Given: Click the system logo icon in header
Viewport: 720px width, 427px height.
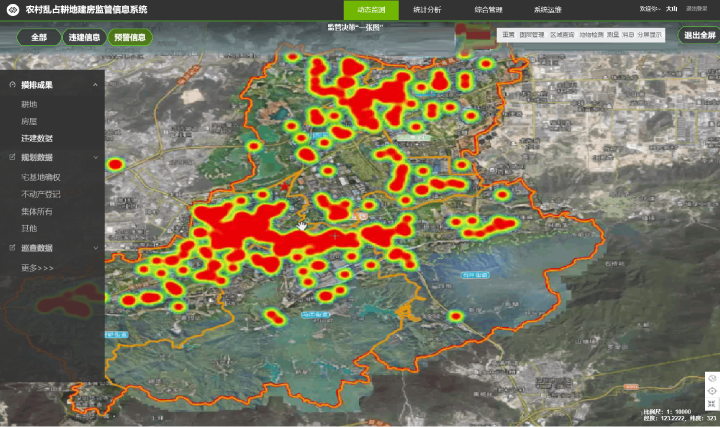Looking at the screenshot, I should click(13, 9).
